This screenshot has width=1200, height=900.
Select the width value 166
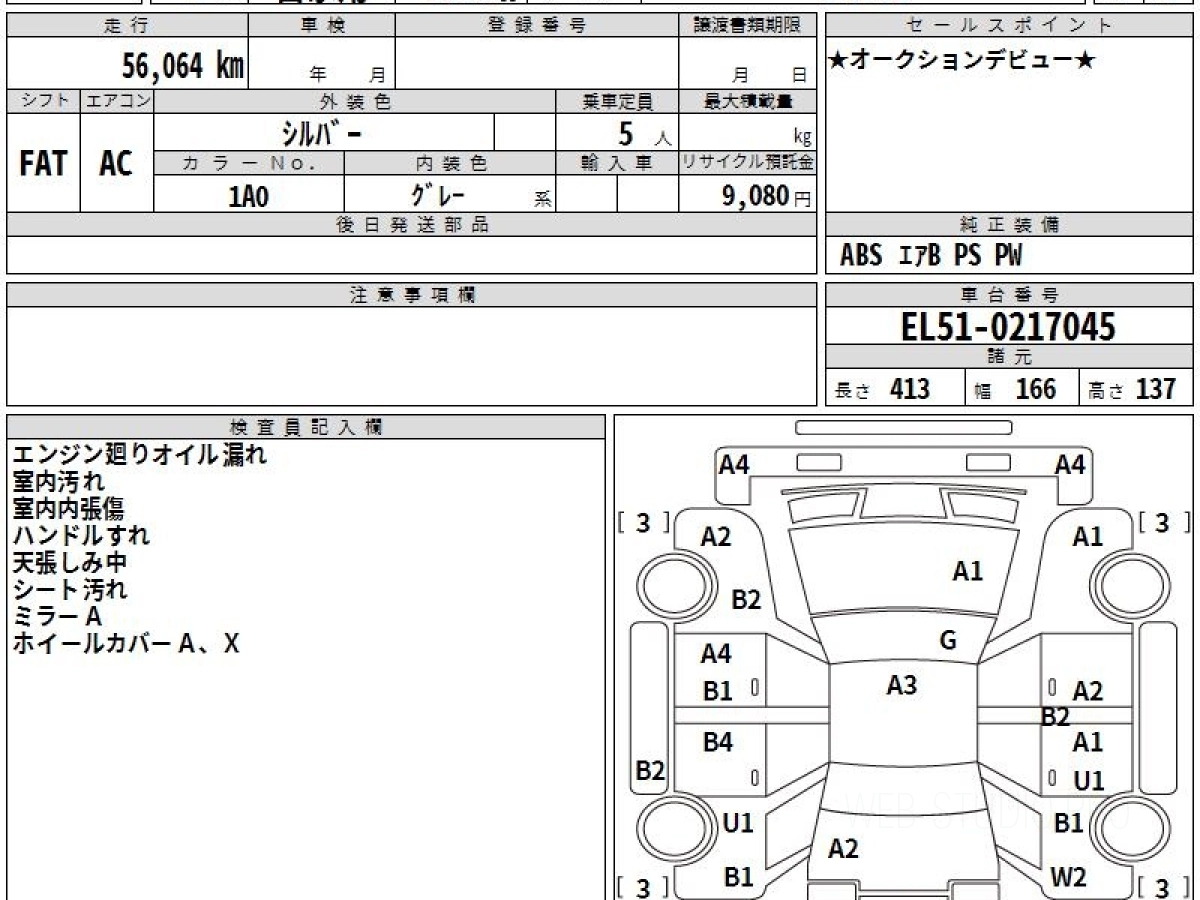tap(1036, 389)
